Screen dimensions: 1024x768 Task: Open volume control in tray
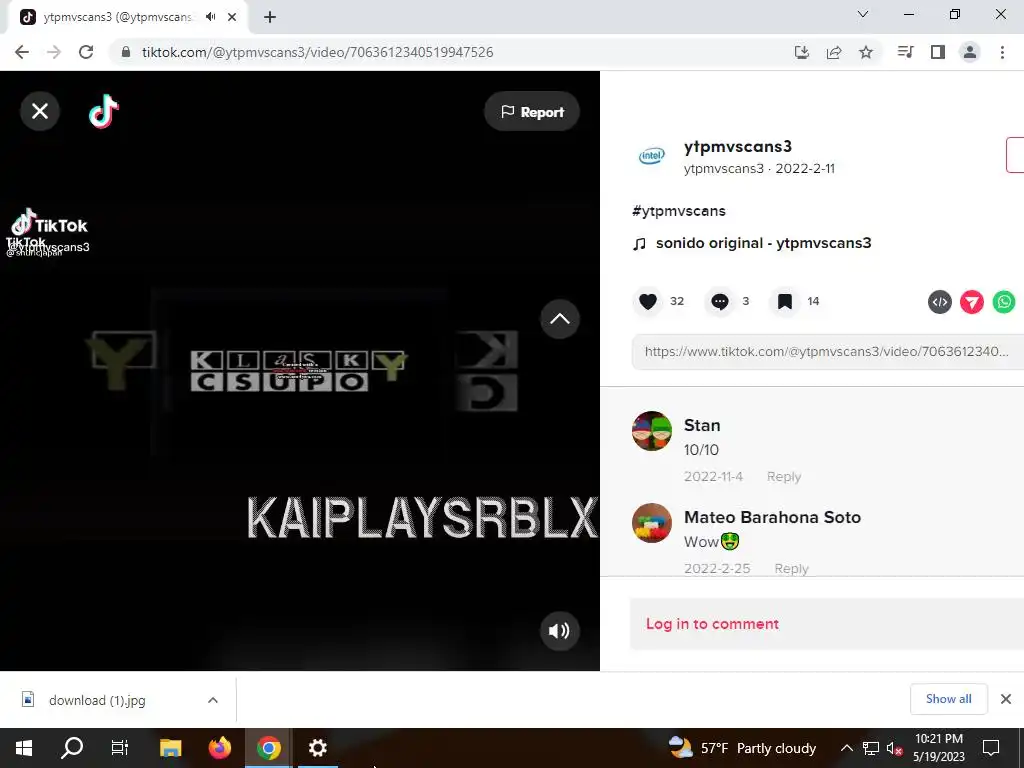pos(894,748)
